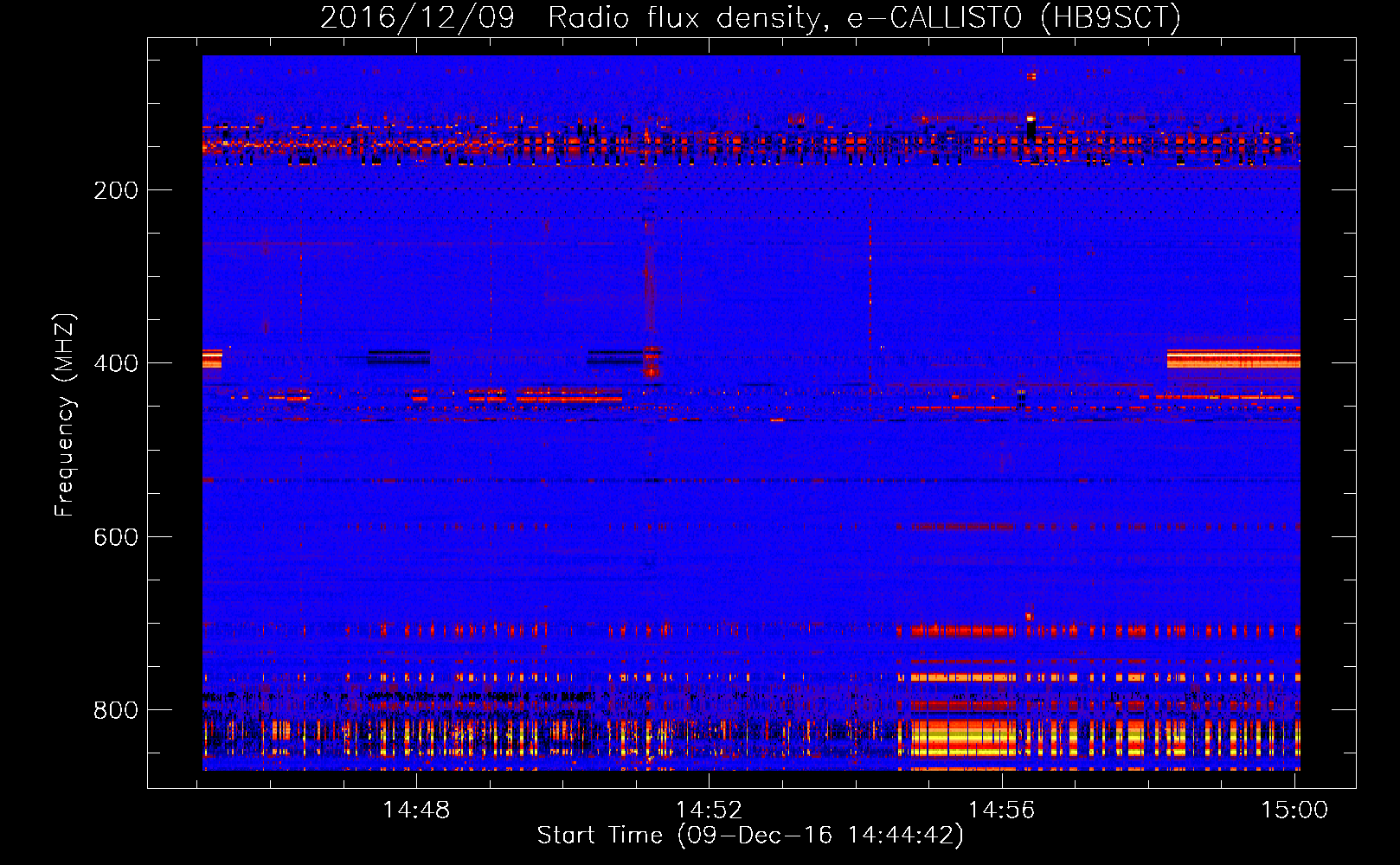Viewport: 1400px width, 865px height.
Task: Select the 600 frequency tick label
Action: click(x=116, y=537)
